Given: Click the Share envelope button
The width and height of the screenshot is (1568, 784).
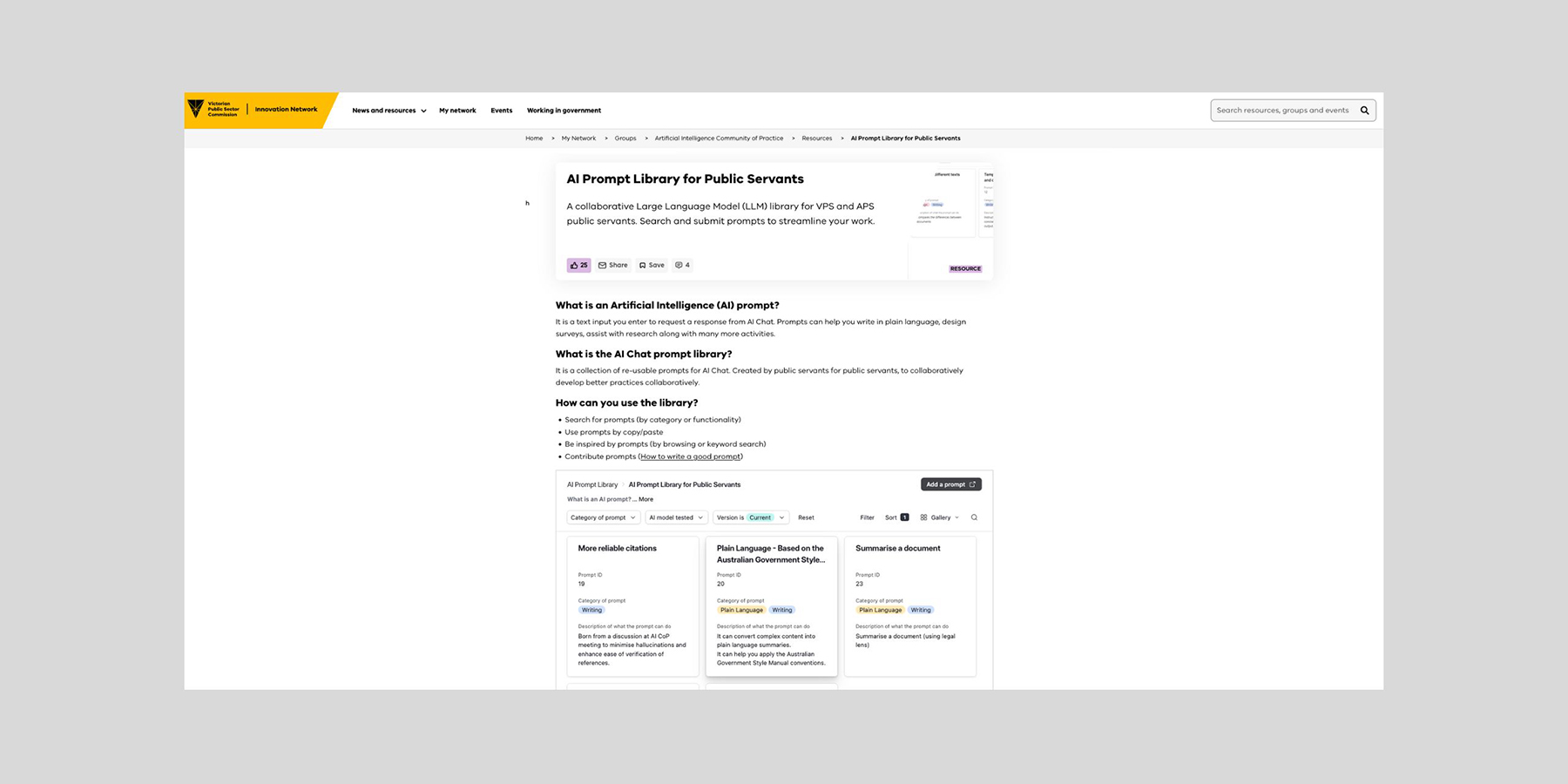Looking at the screenshot, I should [x=613, y=265].
